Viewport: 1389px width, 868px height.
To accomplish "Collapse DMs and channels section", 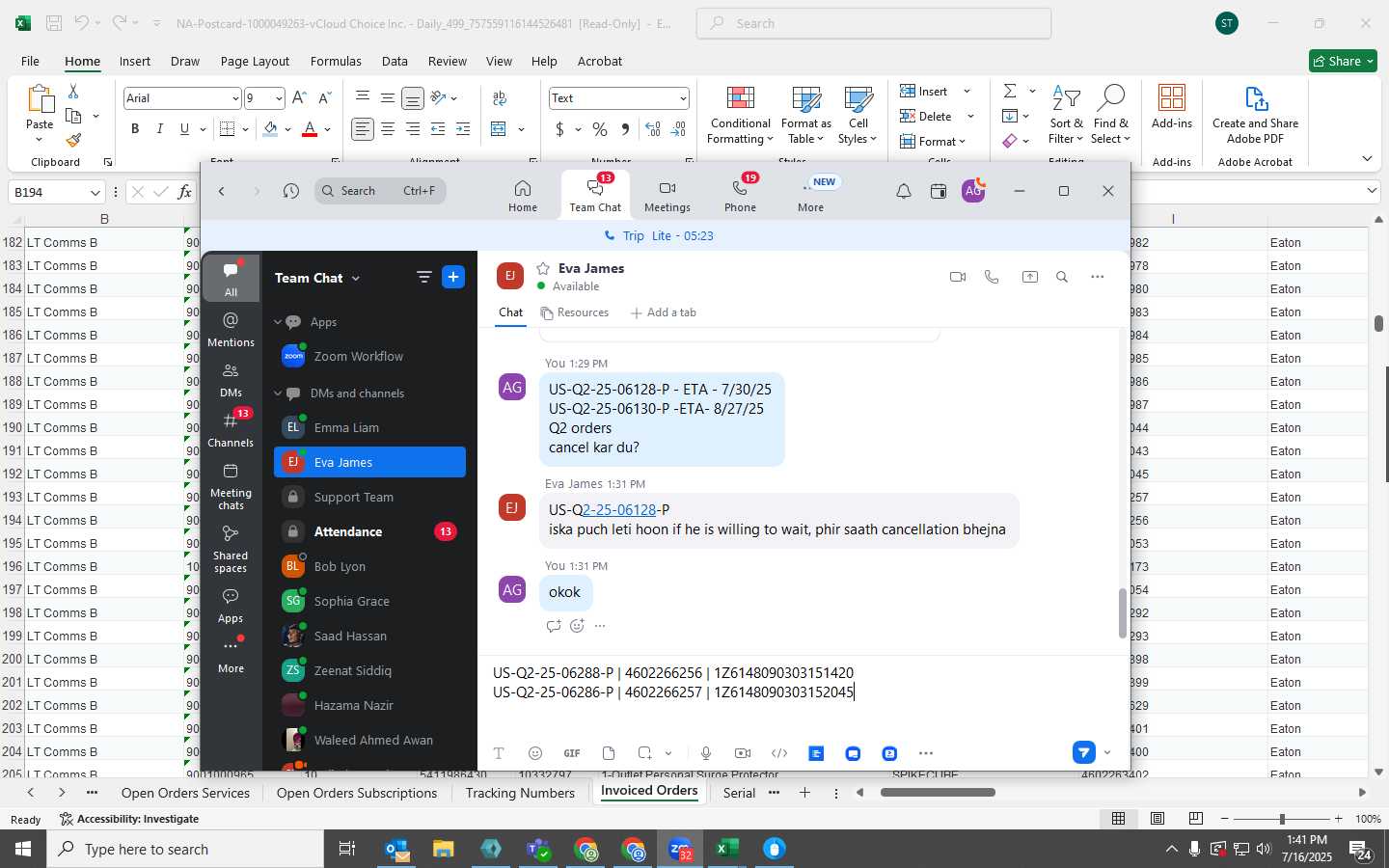I will coord(278,393).
